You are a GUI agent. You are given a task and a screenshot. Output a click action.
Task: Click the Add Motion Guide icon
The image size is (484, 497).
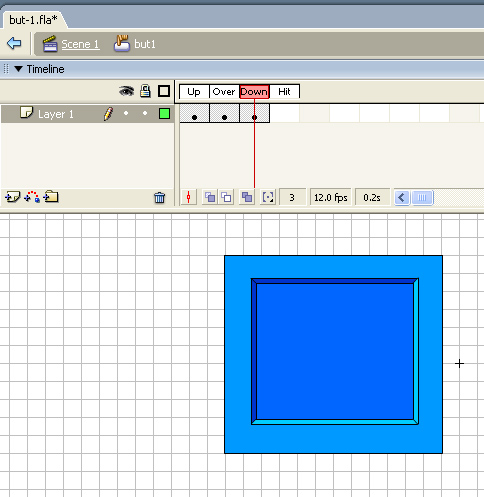click(32, 197)
